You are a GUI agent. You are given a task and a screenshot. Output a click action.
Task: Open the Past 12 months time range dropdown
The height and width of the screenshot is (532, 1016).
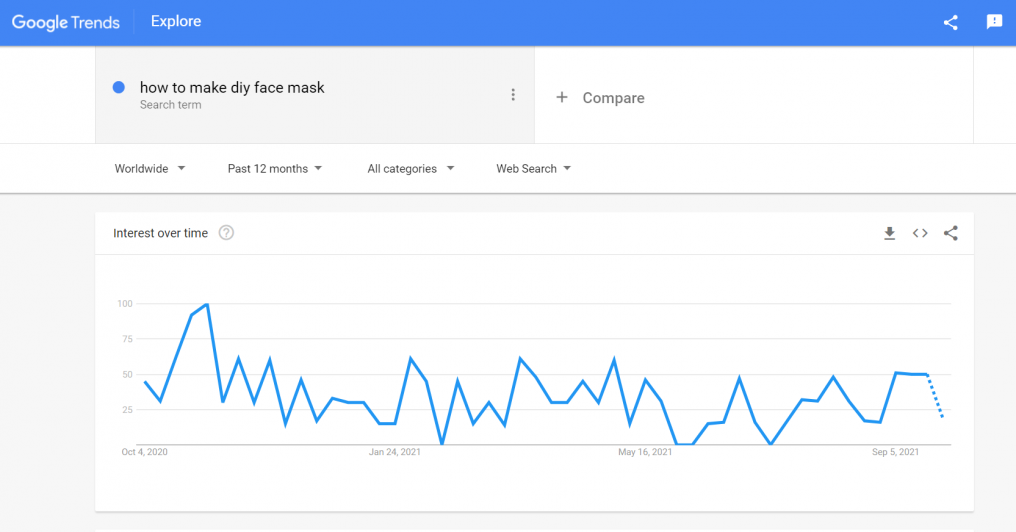tap(275, 168)
